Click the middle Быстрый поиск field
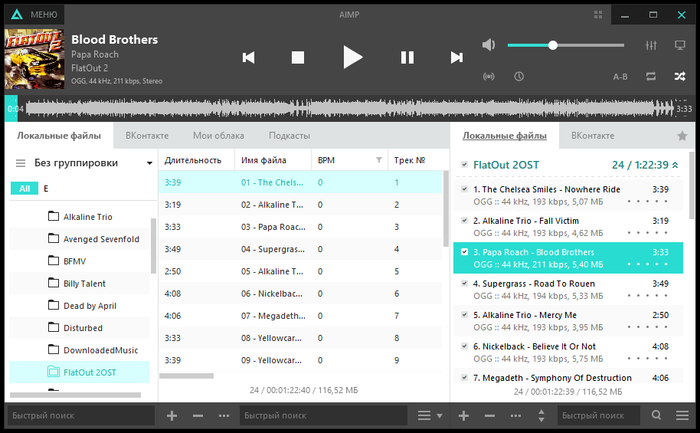 click(x=323, y=416)
